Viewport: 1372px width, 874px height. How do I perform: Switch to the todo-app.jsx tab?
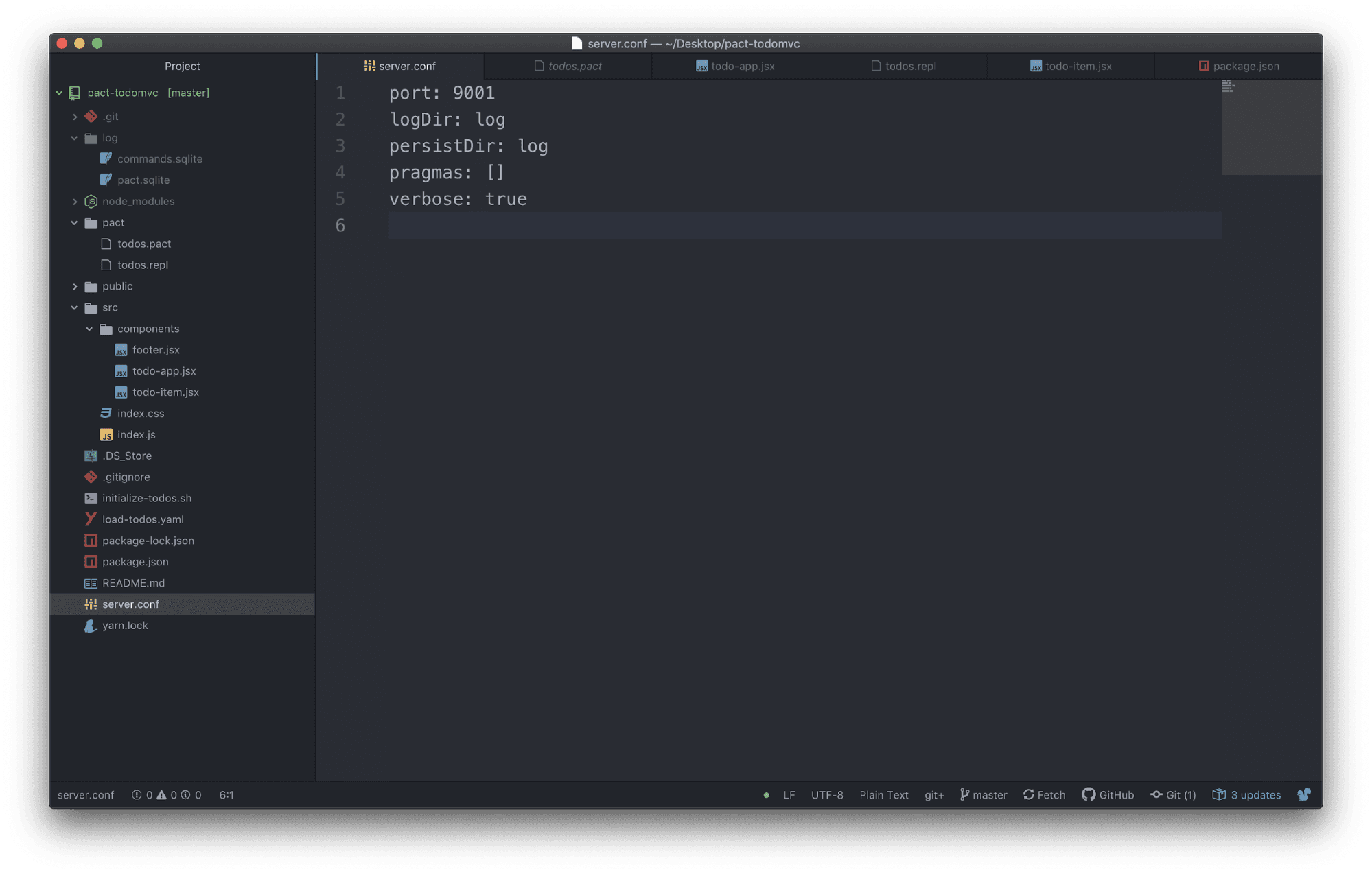click(735, 66)
